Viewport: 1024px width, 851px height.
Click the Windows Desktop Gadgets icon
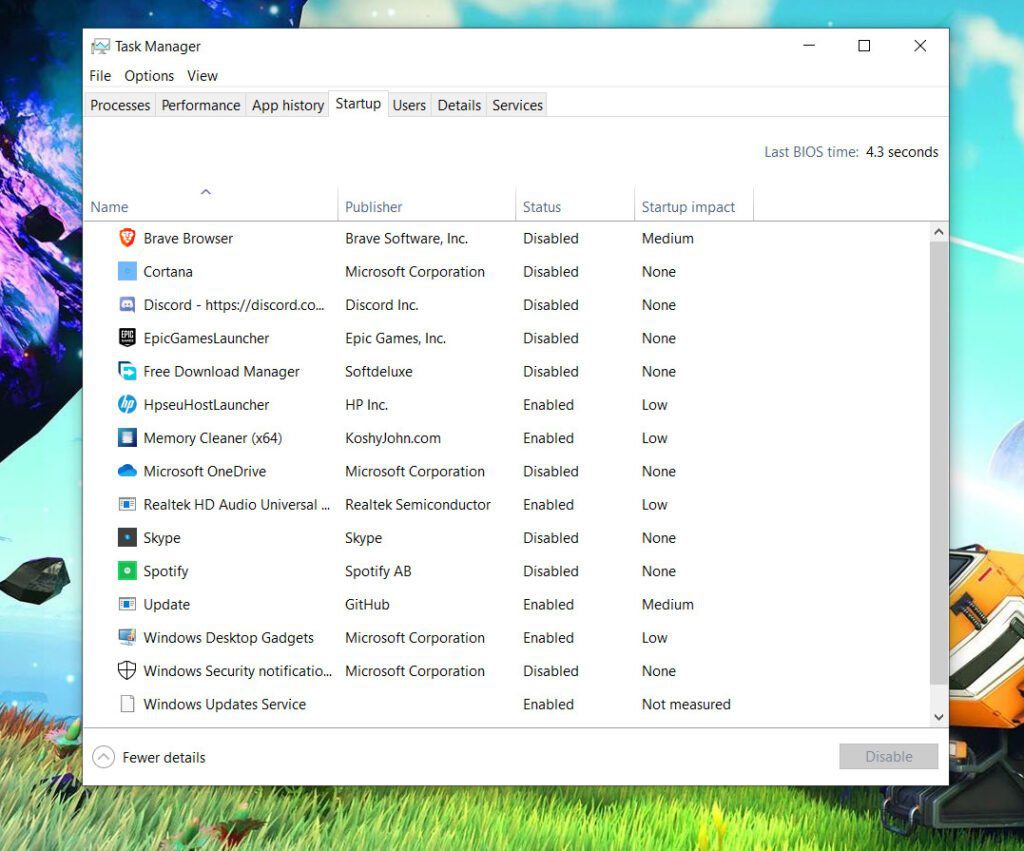[x=127, y=637]
